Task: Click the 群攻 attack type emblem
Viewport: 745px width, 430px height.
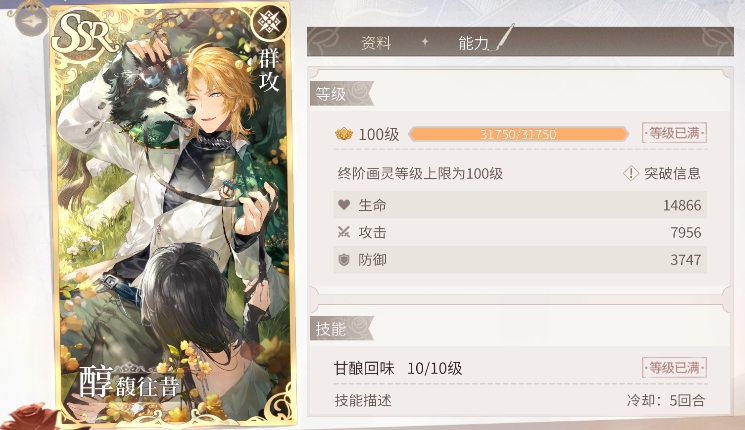Action: (269, 23)
